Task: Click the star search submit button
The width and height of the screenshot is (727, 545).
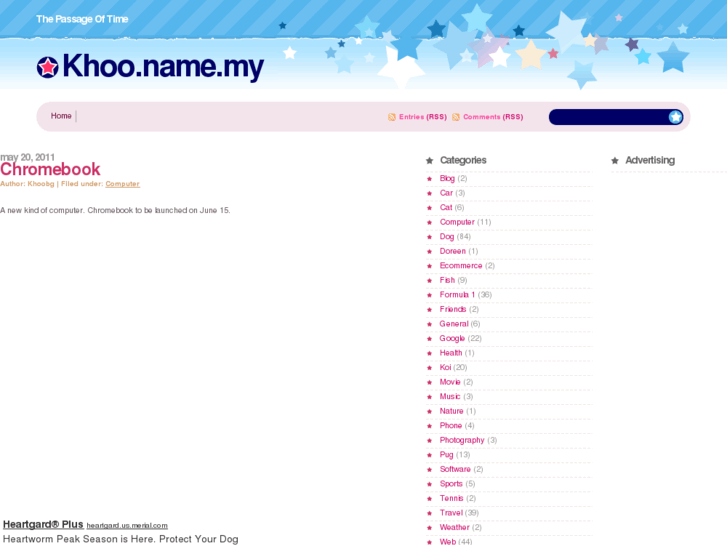Action: tap(675, 117)
